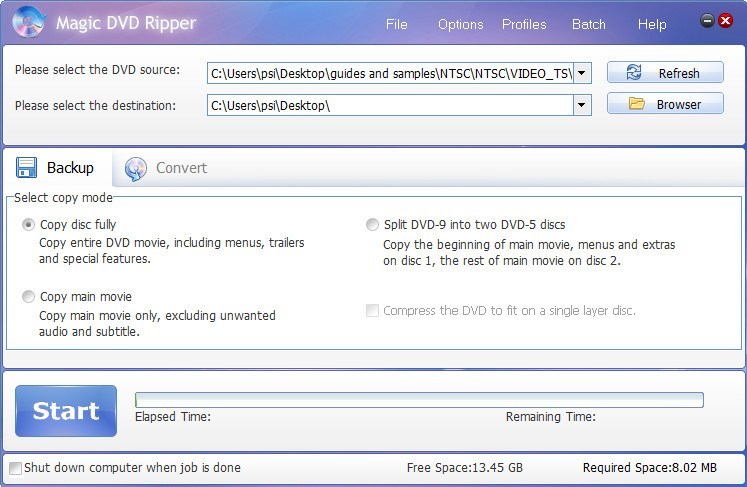Click the large Start button

[66, 411]
